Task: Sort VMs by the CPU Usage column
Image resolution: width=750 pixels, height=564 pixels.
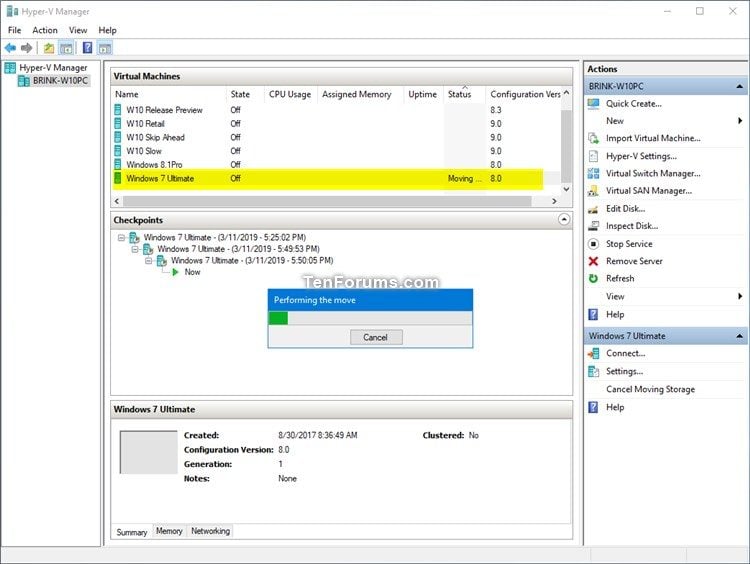Action: coord(290,94)
